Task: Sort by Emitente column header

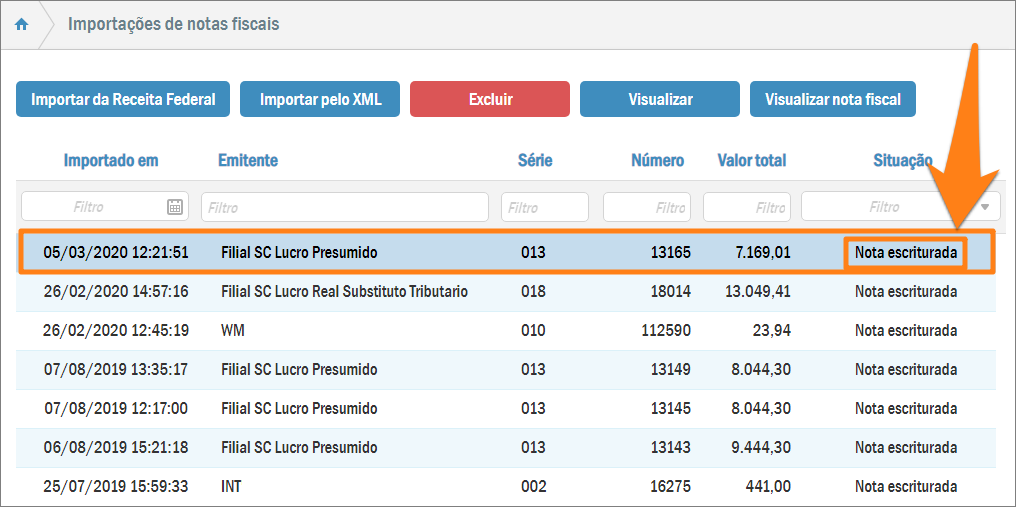Action: 247,160
